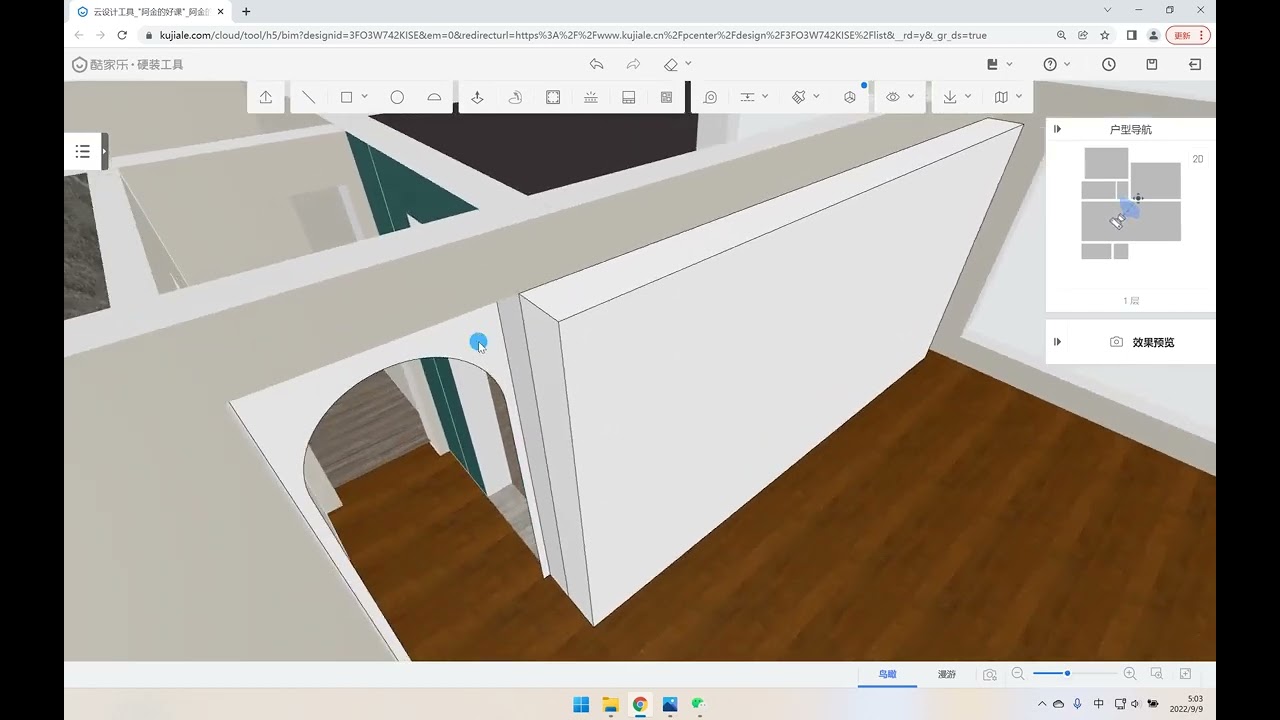Click the ceiling light strip tool icon
The height and width of the screenshot is (720, 1280).
click(591, 97)
